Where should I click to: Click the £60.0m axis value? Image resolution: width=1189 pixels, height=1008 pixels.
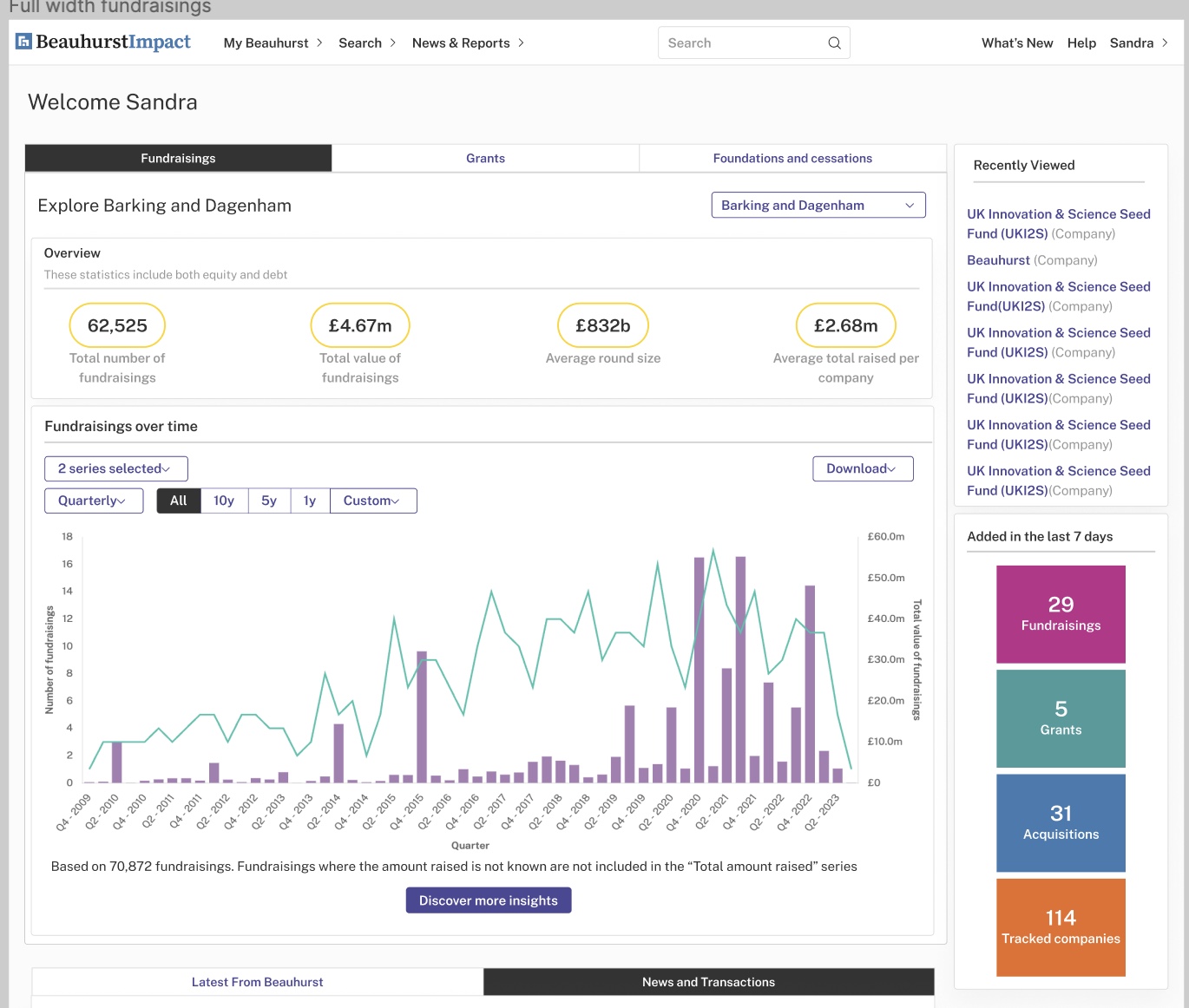coord(886,537)
